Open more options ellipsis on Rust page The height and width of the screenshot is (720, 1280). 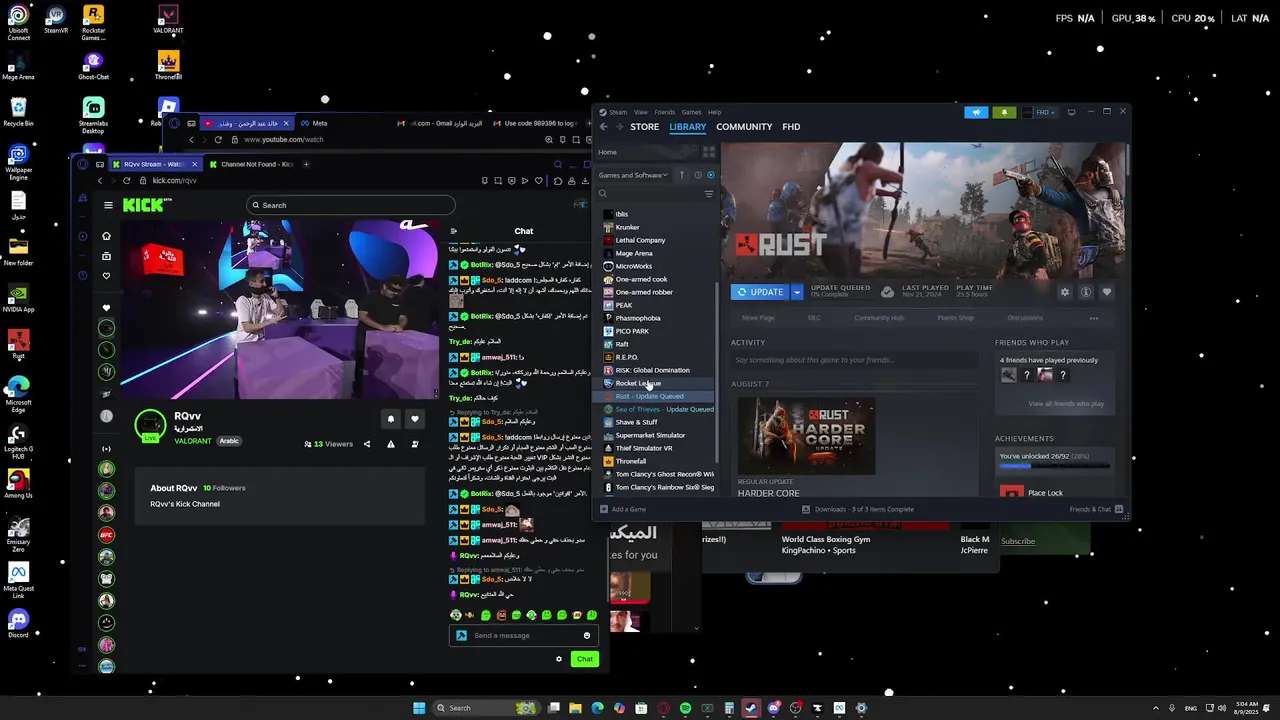tap(1094, 318)
